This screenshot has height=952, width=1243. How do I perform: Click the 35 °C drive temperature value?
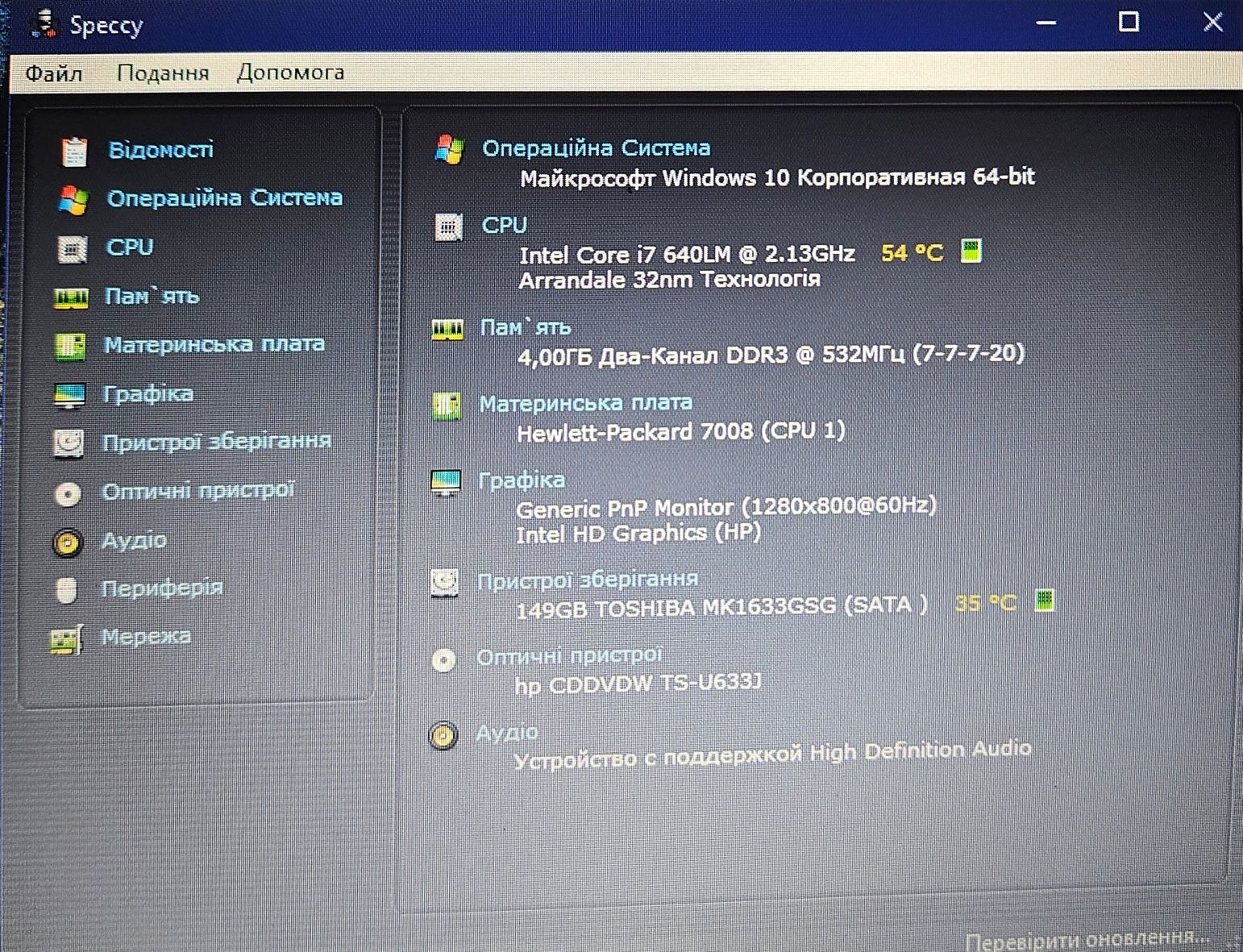[985, 603]
